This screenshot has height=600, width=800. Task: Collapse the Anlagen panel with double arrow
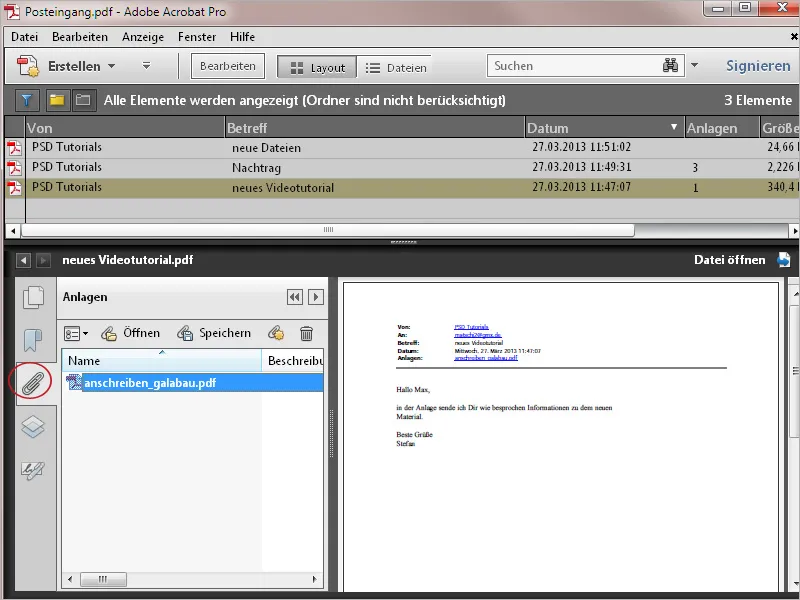pos(295,297)
